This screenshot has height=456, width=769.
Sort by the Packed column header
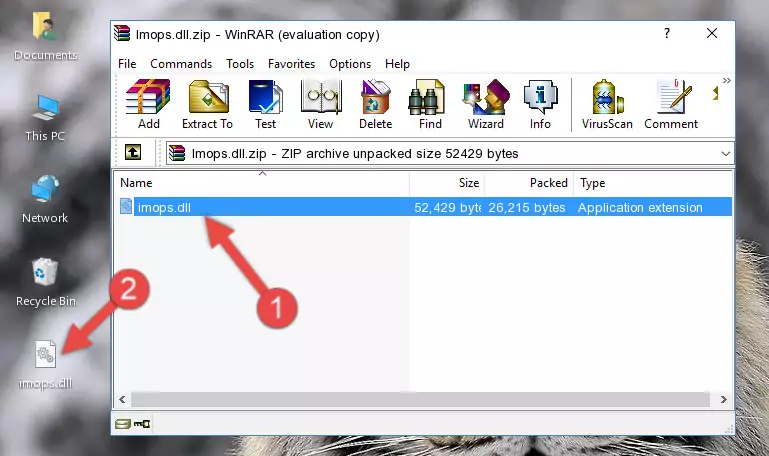click(x=529, y=183)
